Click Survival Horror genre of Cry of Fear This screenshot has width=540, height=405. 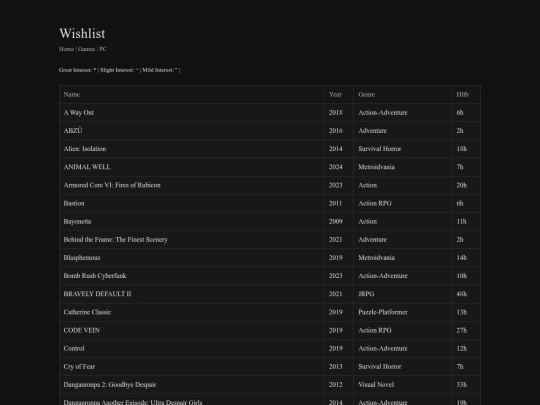380,366
